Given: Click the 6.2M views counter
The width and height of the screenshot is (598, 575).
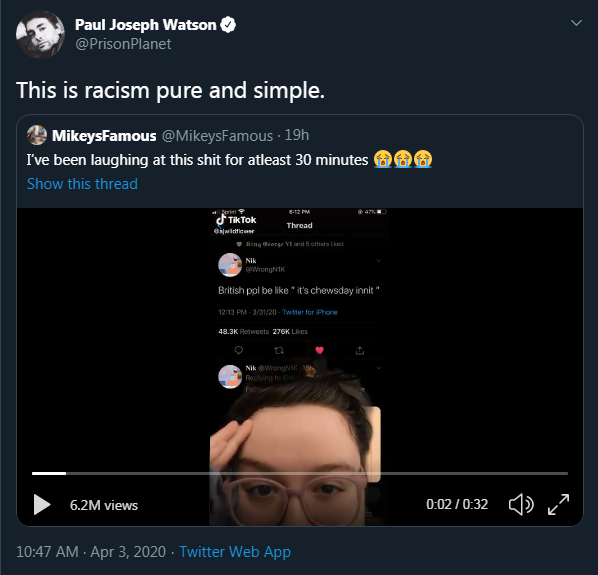Looking at the screenshot, I should [104, 505].
